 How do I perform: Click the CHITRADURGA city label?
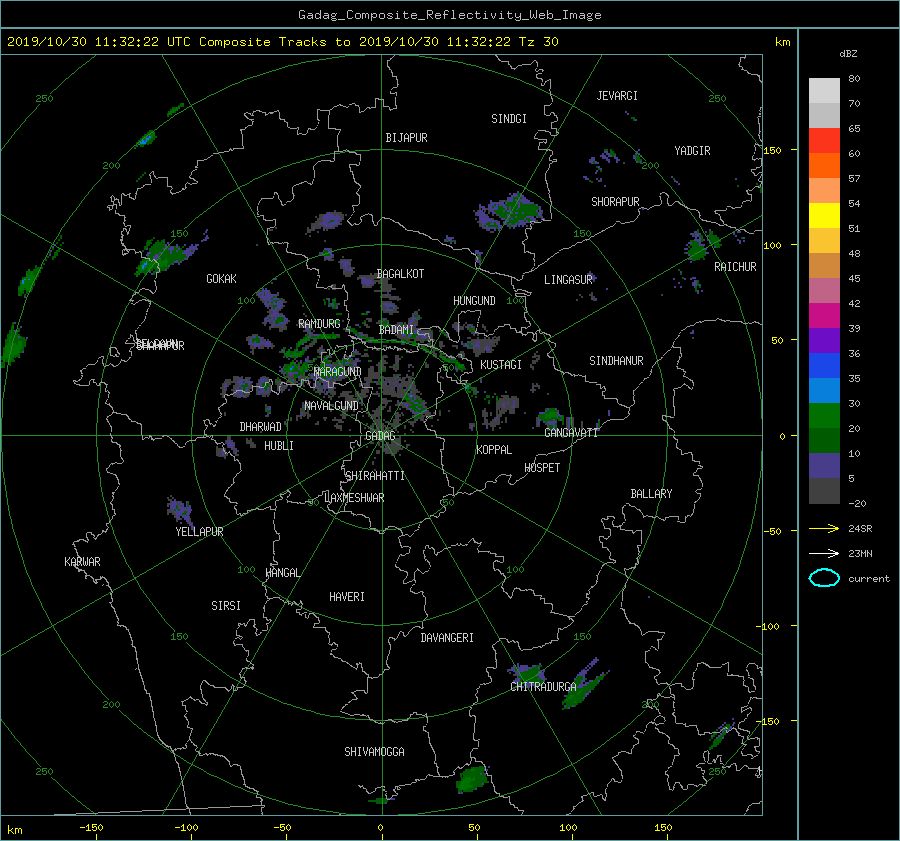[543, 687]
